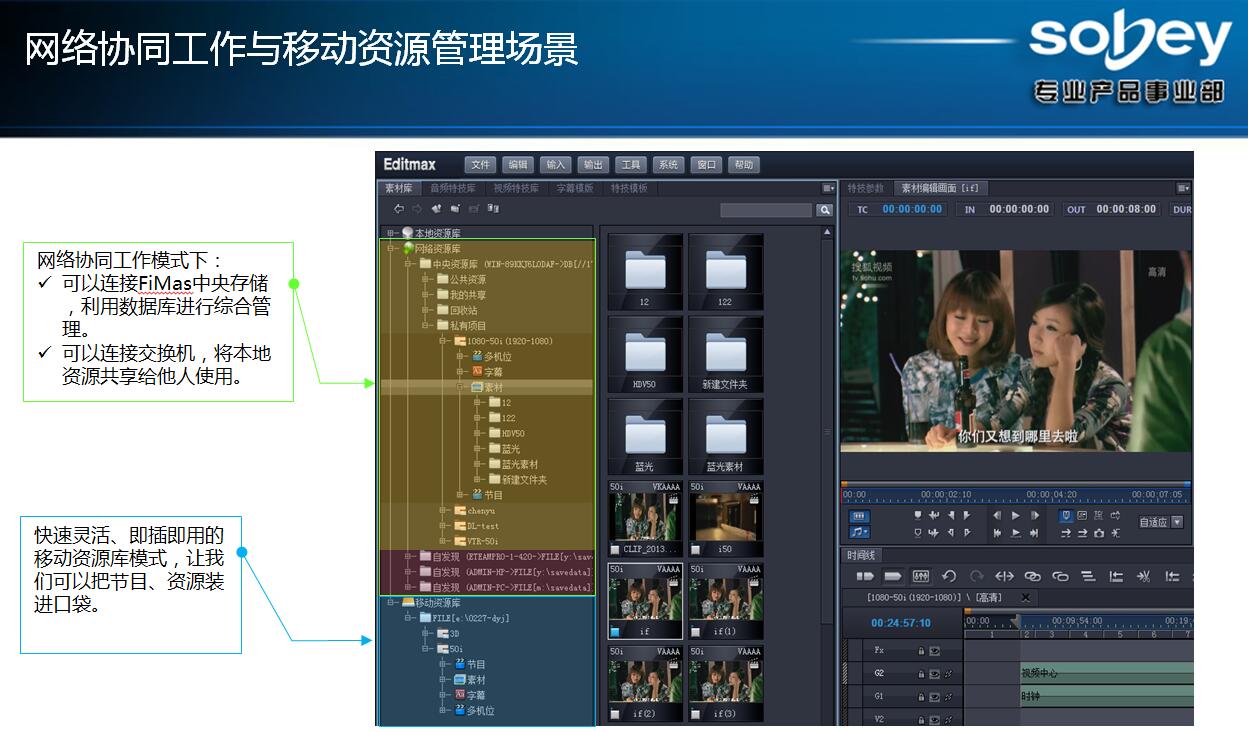Click the preview scrub ruler at 00:00:04:20
Viewport: 1248px width, 732px height.
[1050, 495]
